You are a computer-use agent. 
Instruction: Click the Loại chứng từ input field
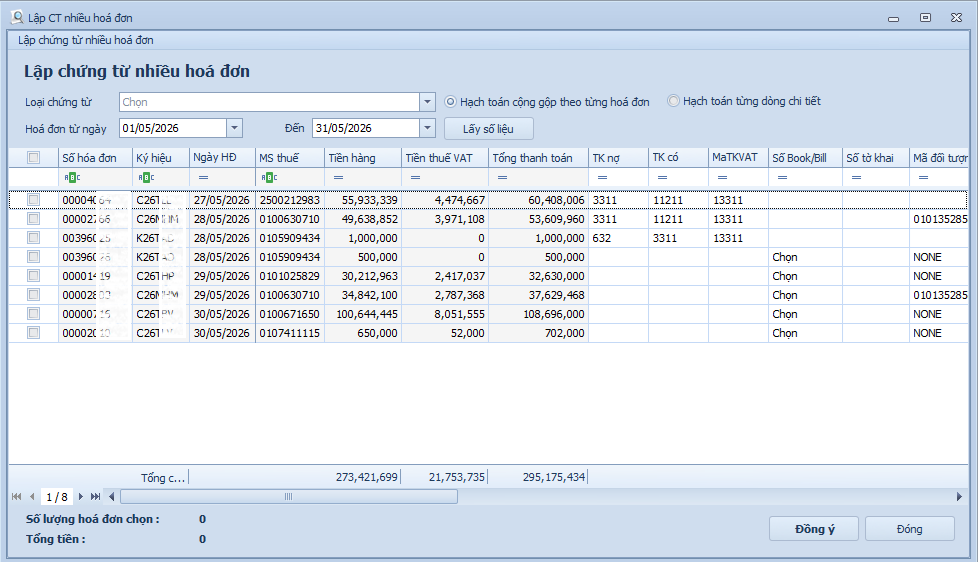(x=269, y=102)
